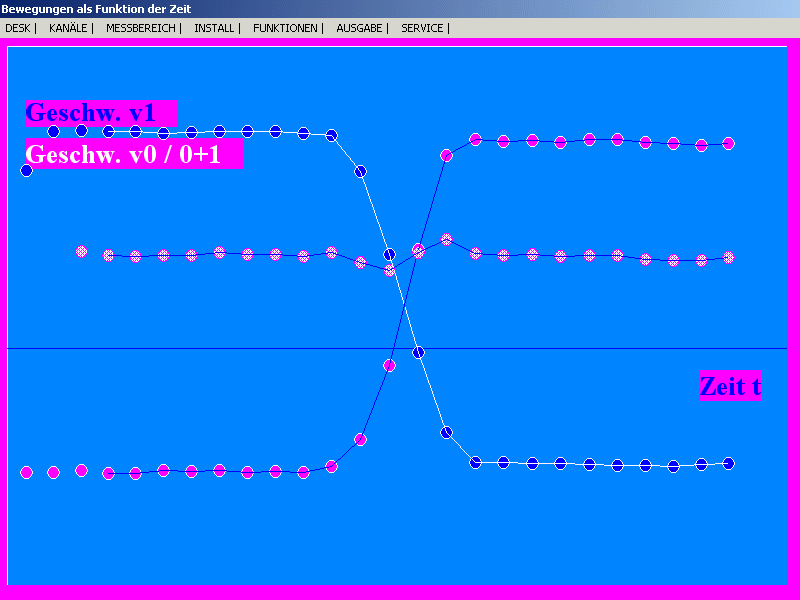Select the AUSGABE menu
The image size is (800, 600).
(x=359, y=28)
